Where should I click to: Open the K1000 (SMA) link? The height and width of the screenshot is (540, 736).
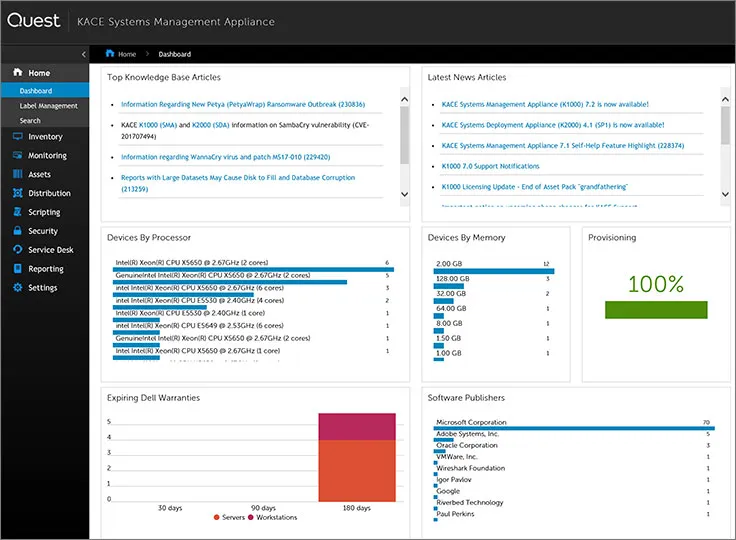pos(158,125)
